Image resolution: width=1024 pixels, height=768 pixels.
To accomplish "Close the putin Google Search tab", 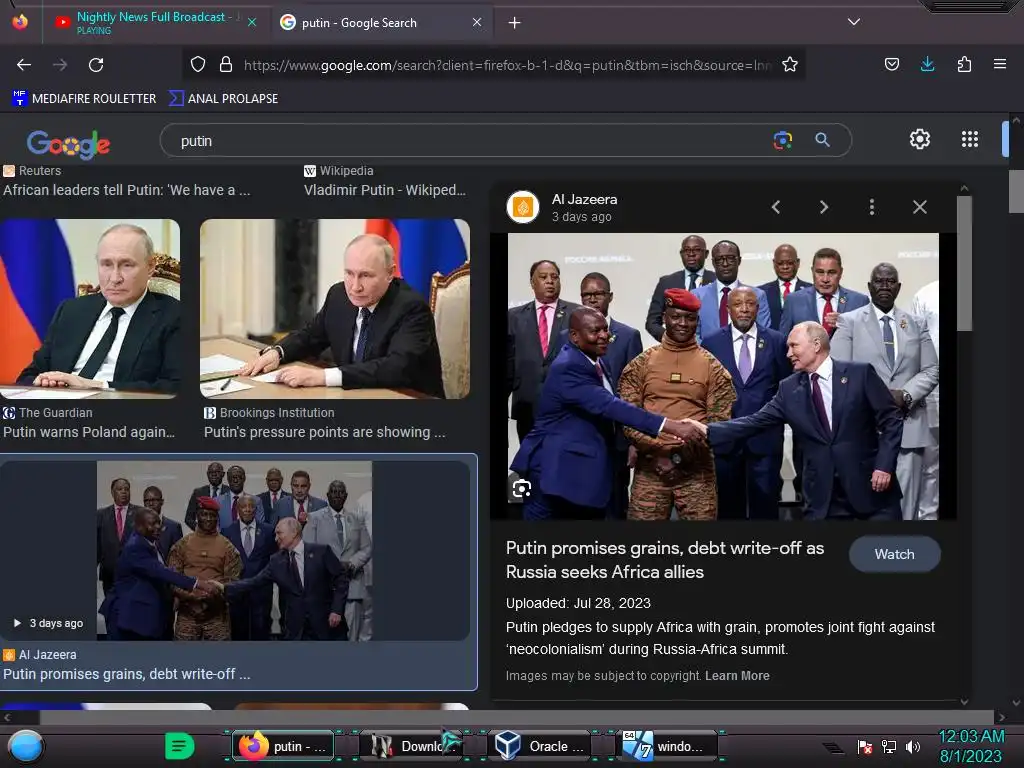I will click(x=477, y=22).
